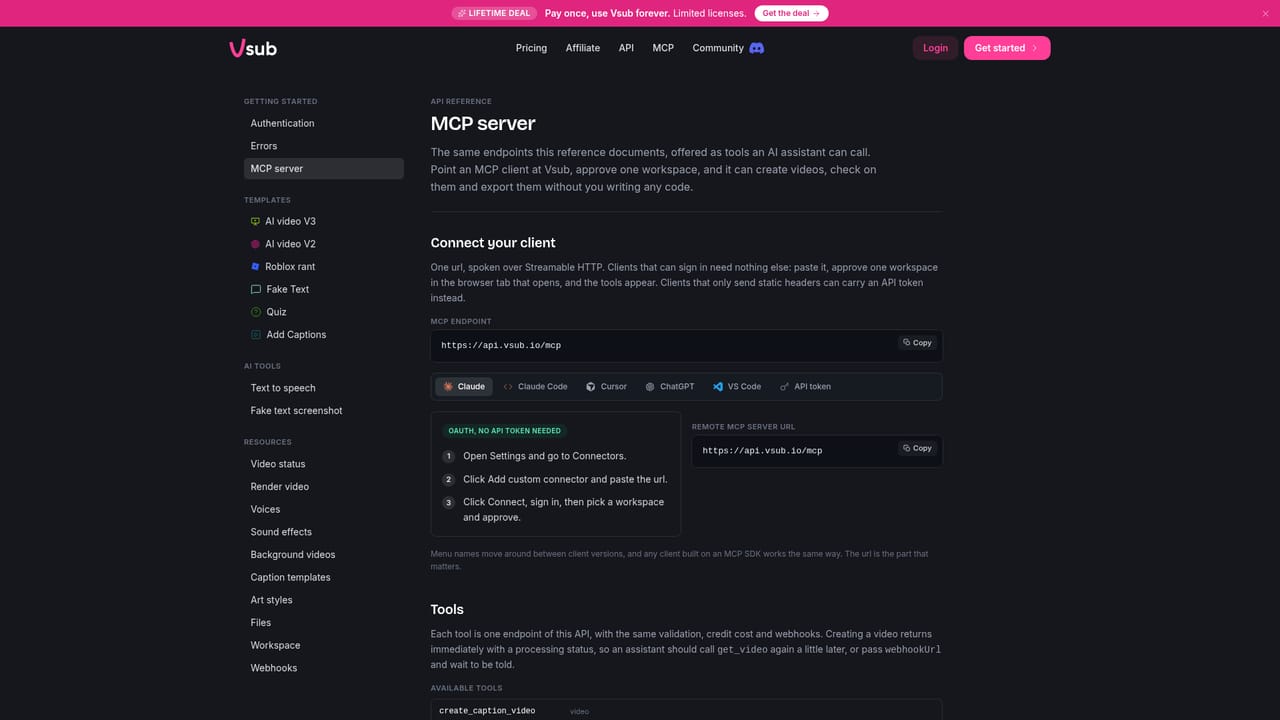Click the LIFETIME DEAL badge
Image resolution: width=1280 pixels, height=720 pixels.
tap(494, 13)
